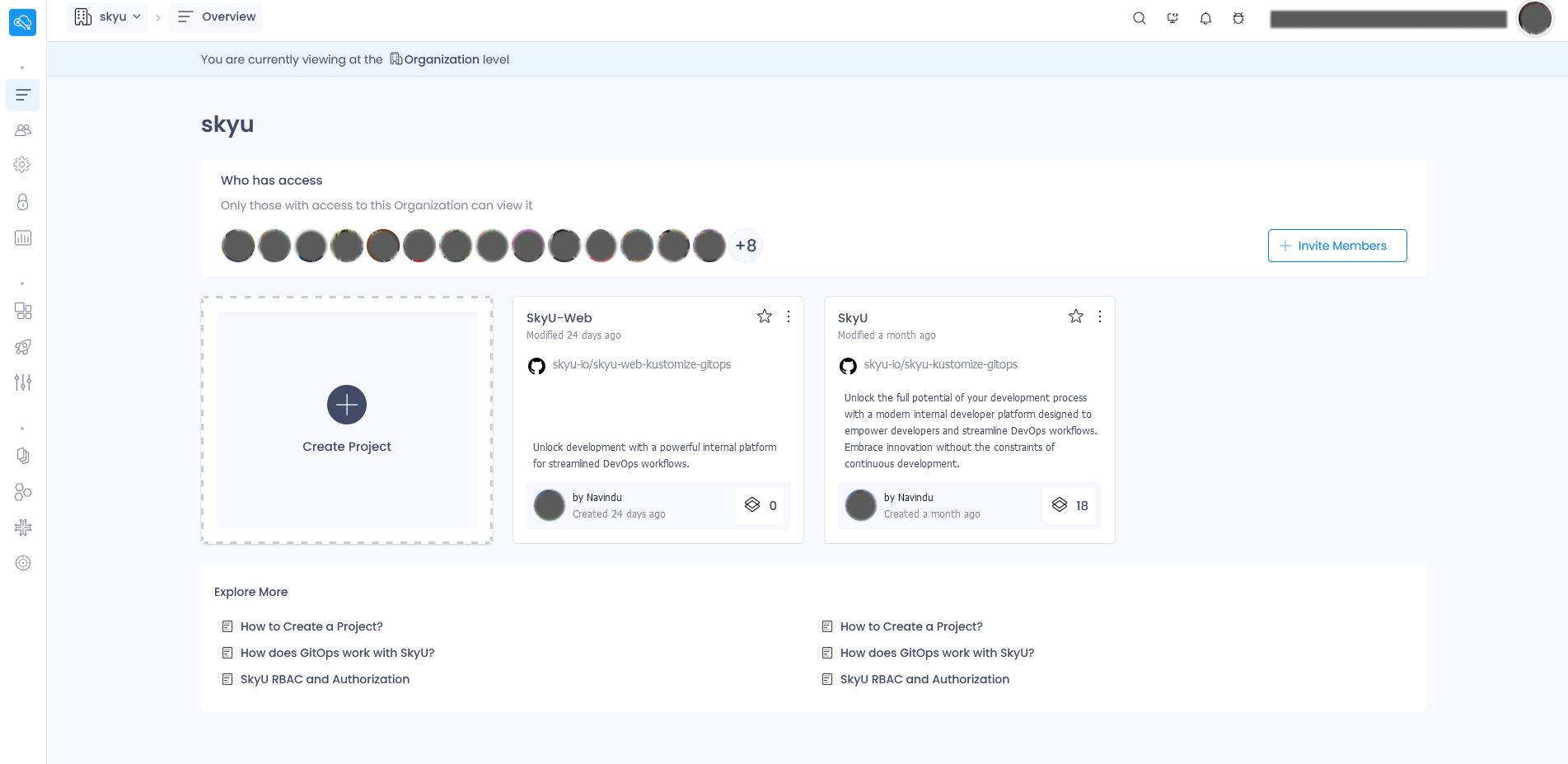This screenshot has height=764, width=1568.
Task: Open the notifications bell
Action: pos(1205,18)
